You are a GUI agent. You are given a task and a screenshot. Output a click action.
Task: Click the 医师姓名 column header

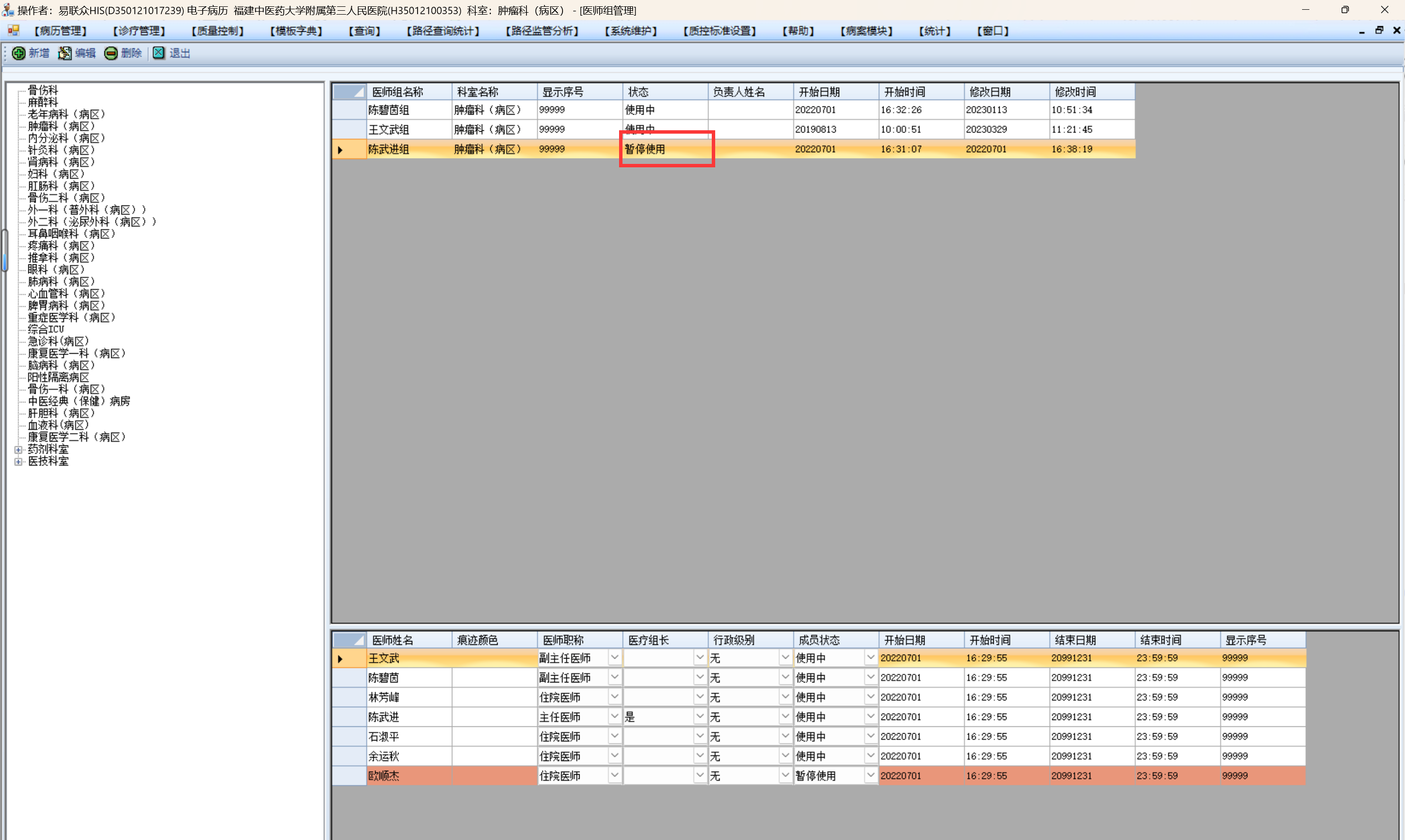[x=408, y=640]
